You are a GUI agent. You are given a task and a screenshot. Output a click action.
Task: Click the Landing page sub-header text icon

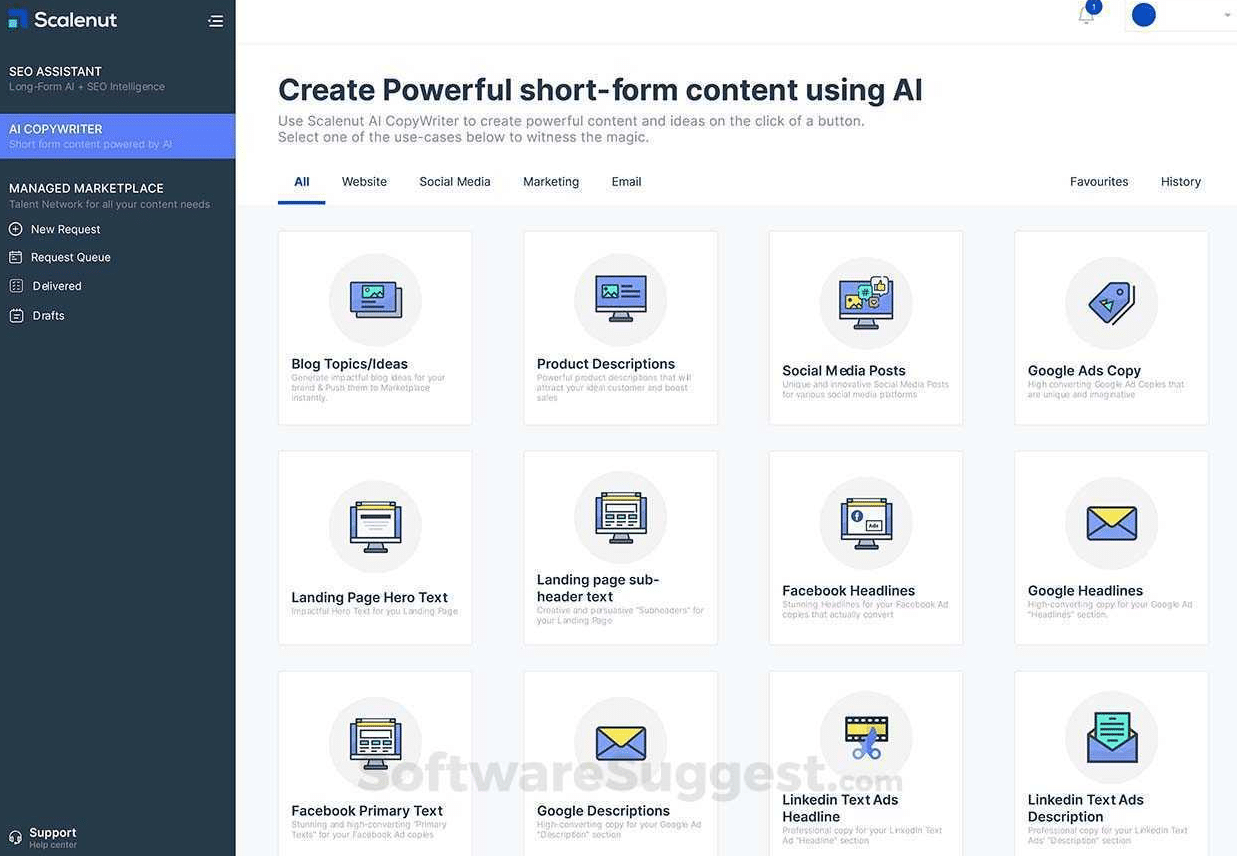pyautogui.click(x=620, y=517)
